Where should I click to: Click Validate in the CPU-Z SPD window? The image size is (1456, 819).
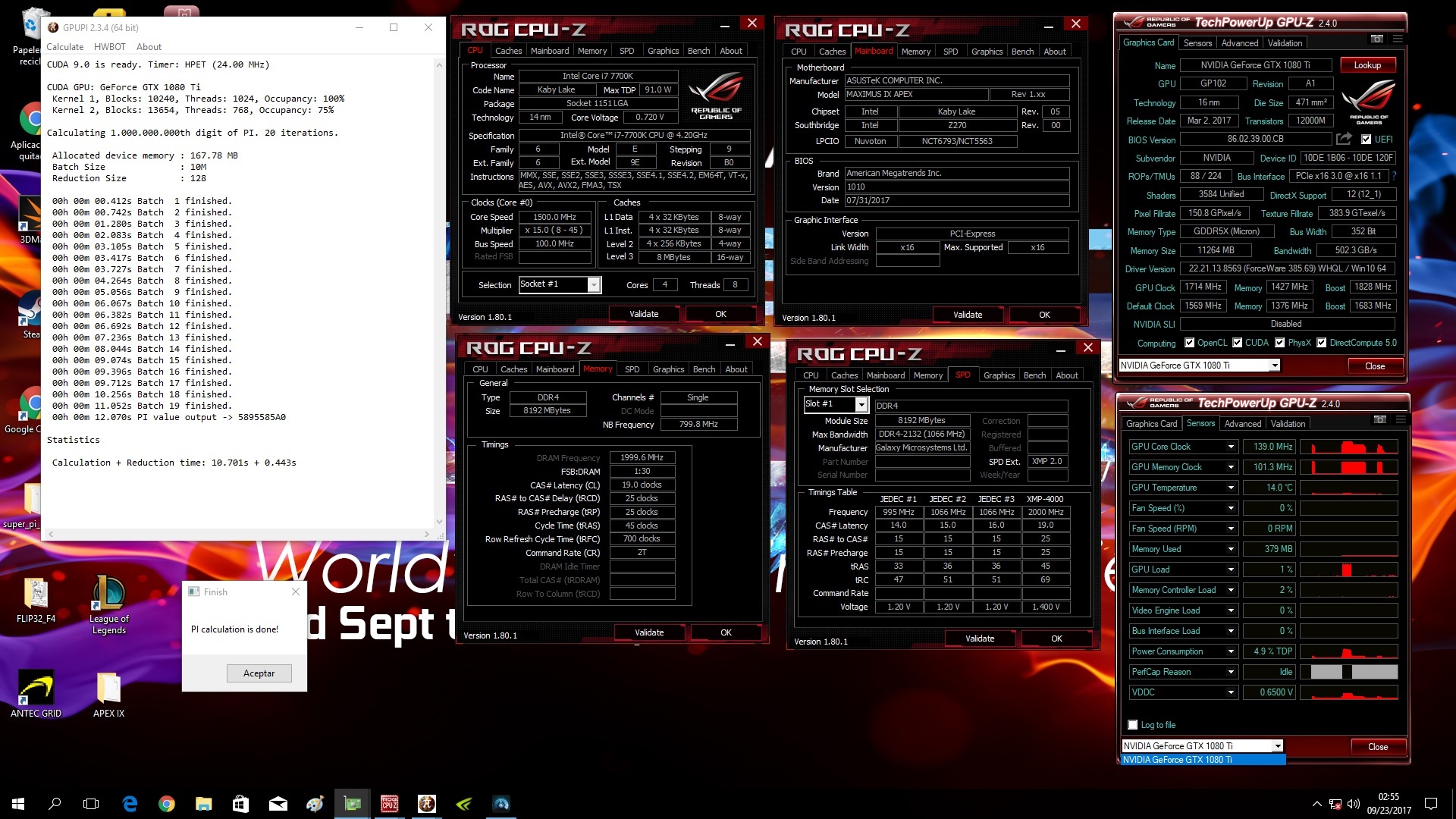click(980, 639)
